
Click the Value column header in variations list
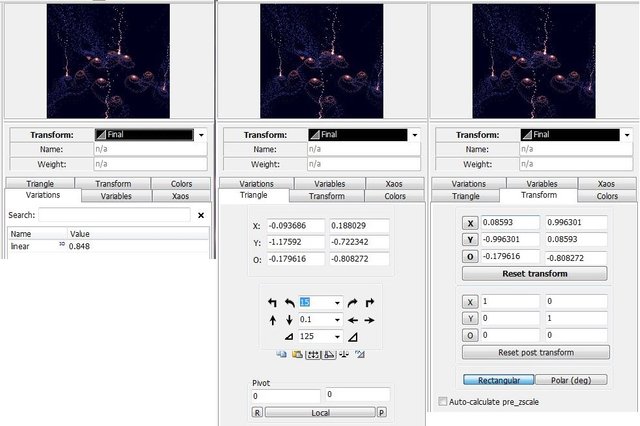point(138,234)
